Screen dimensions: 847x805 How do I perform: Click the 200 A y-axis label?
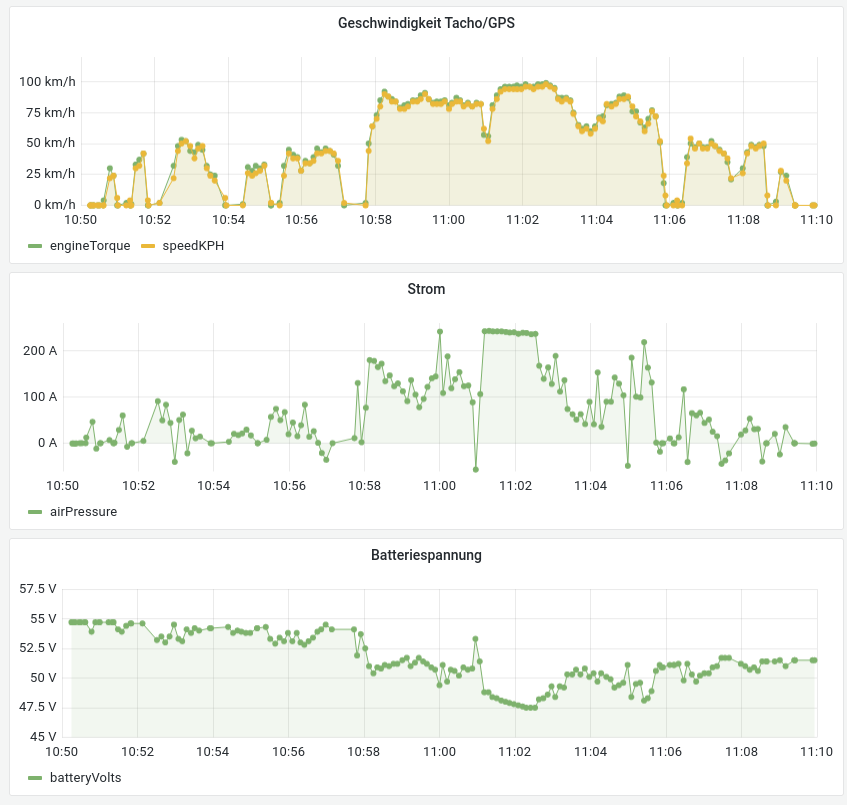coord(40,351)
